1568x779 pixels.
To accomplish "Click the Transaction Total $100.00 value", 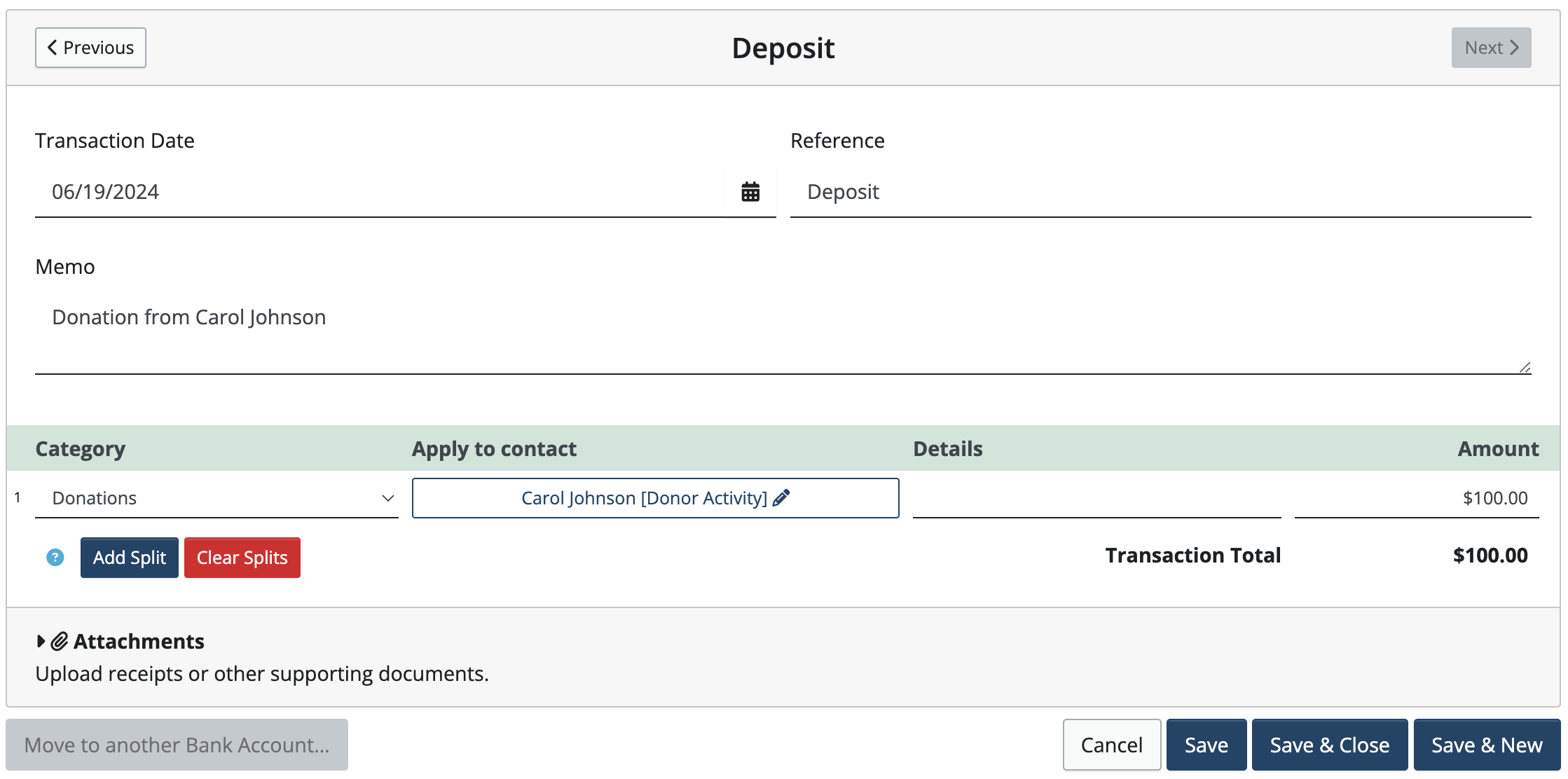I will point(1490,556).
